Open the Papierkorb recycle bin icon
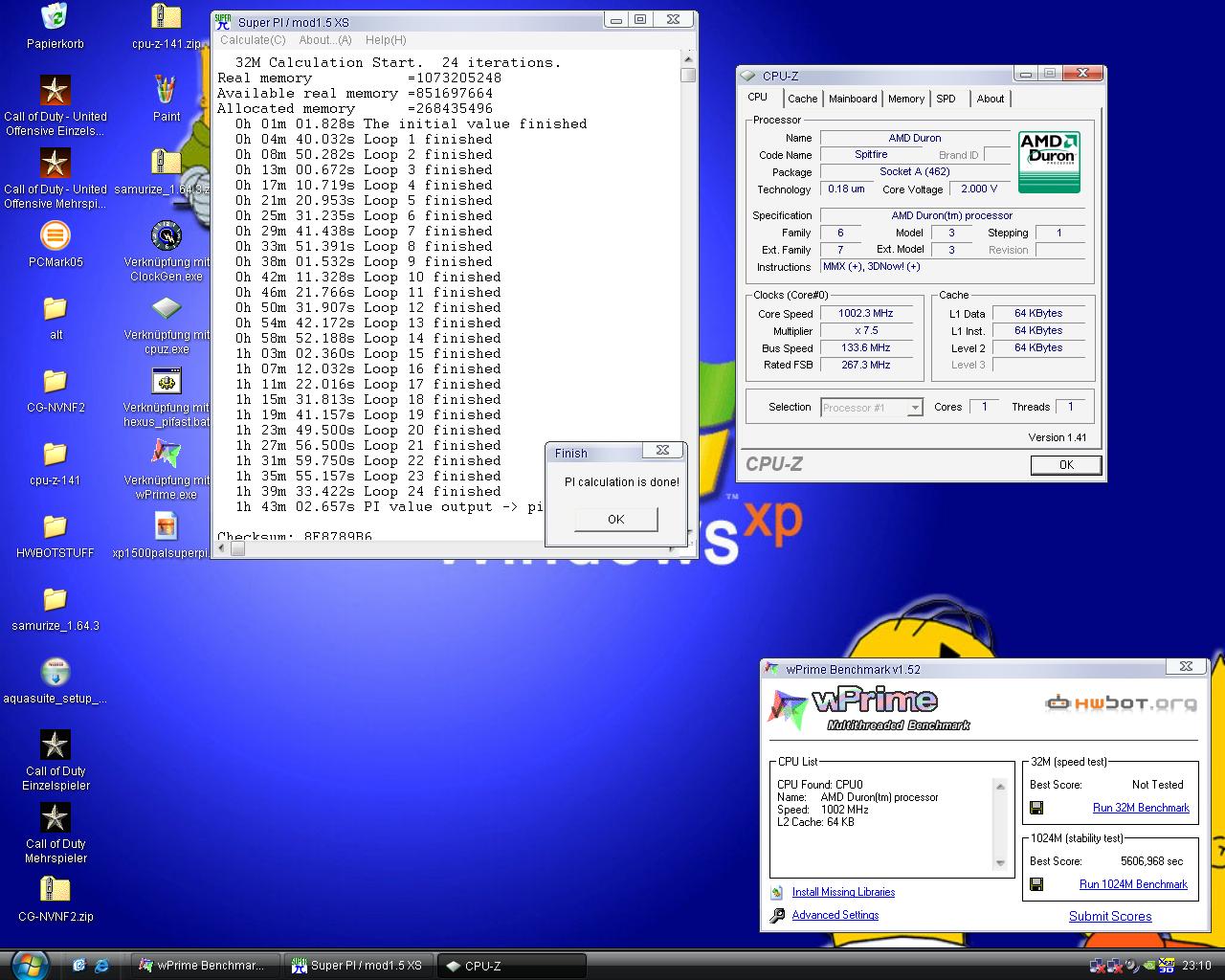The width and height of the screenshot is (1225, 980). pyautogui.click(x=56, y=17)
